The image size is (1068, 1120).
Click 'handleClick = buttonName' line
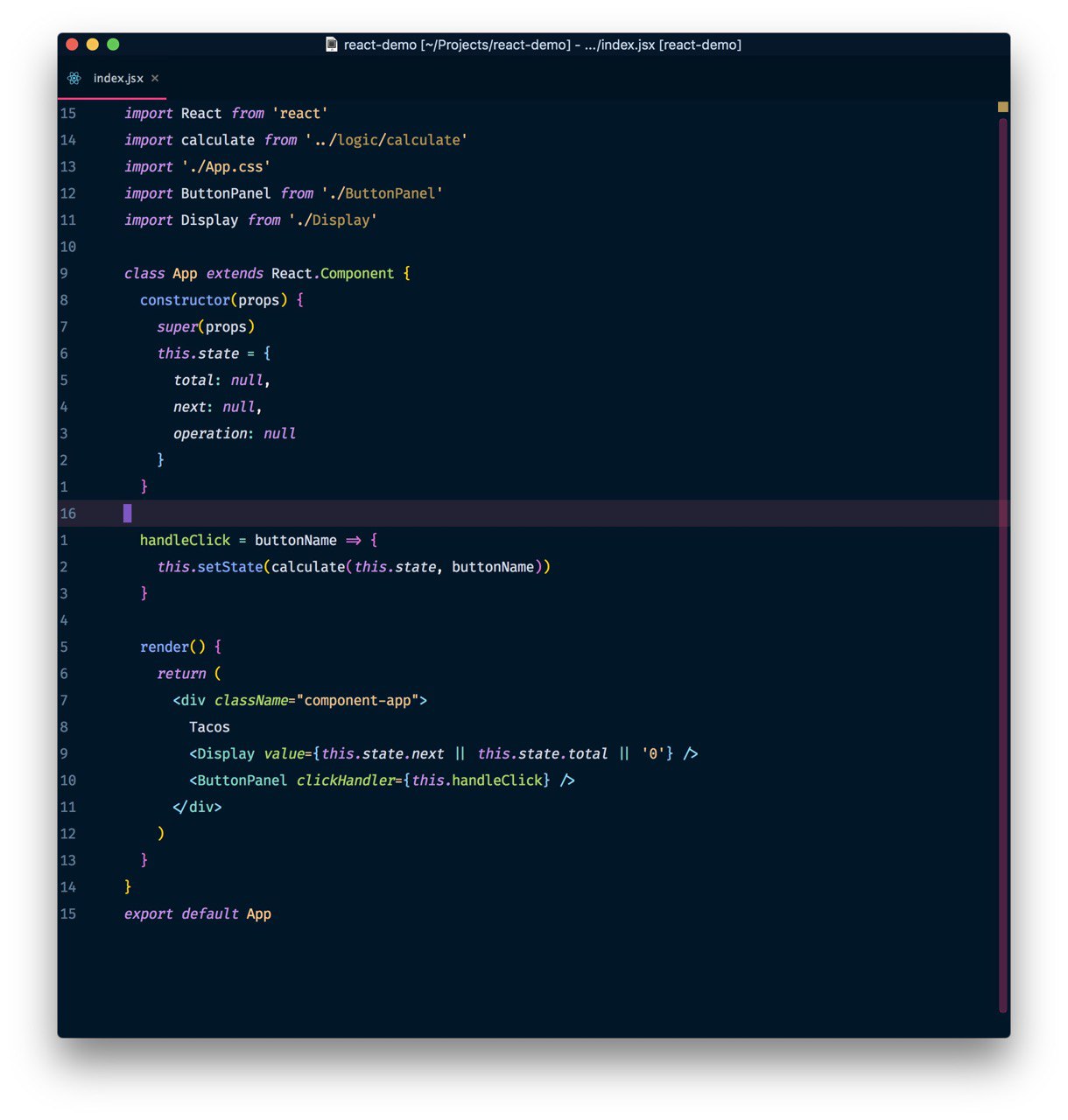258,541
